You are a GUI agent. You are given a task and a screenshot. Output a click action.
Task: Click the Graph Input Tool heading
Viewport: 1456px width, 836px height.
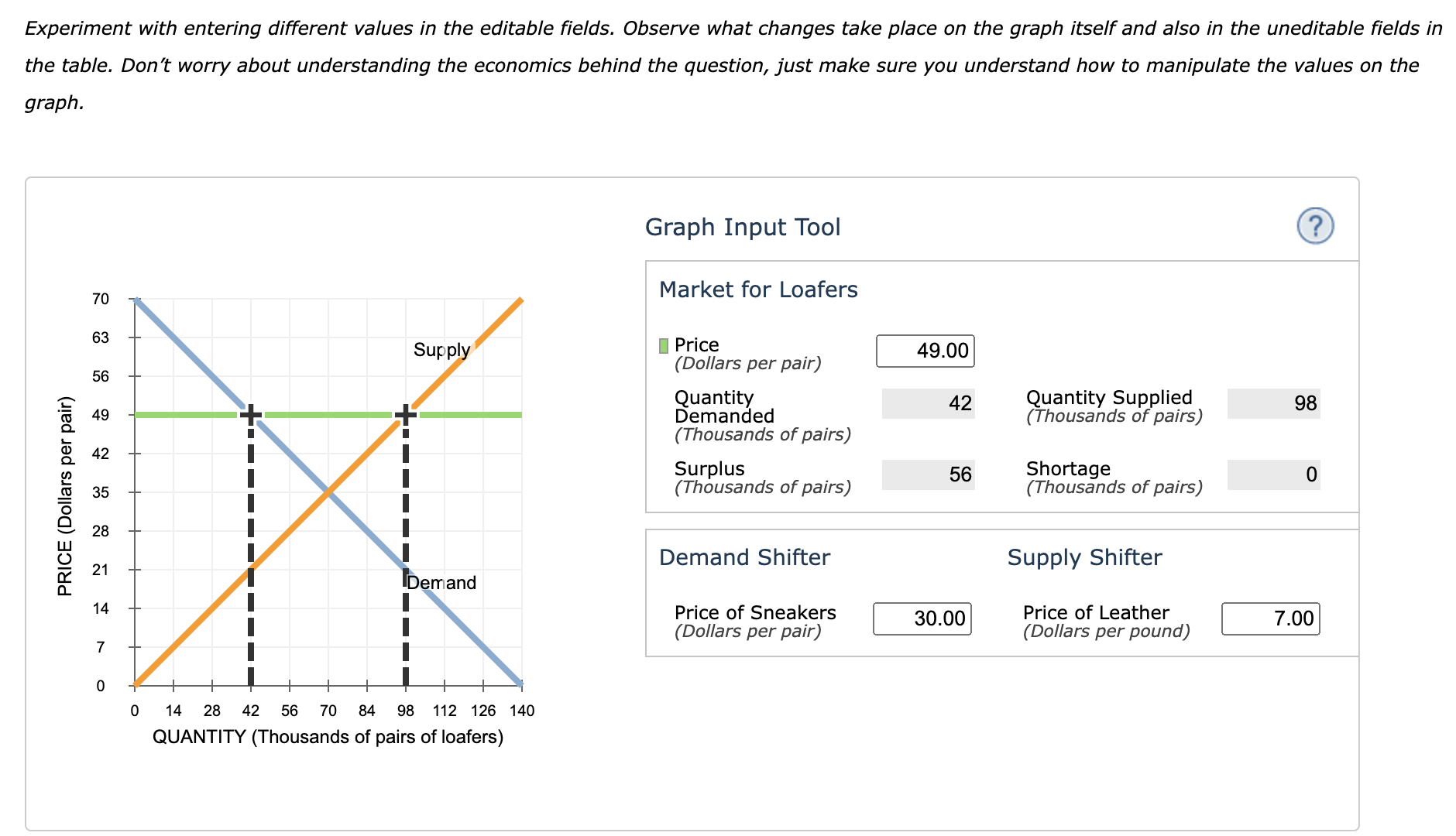(x=743, y=227)
